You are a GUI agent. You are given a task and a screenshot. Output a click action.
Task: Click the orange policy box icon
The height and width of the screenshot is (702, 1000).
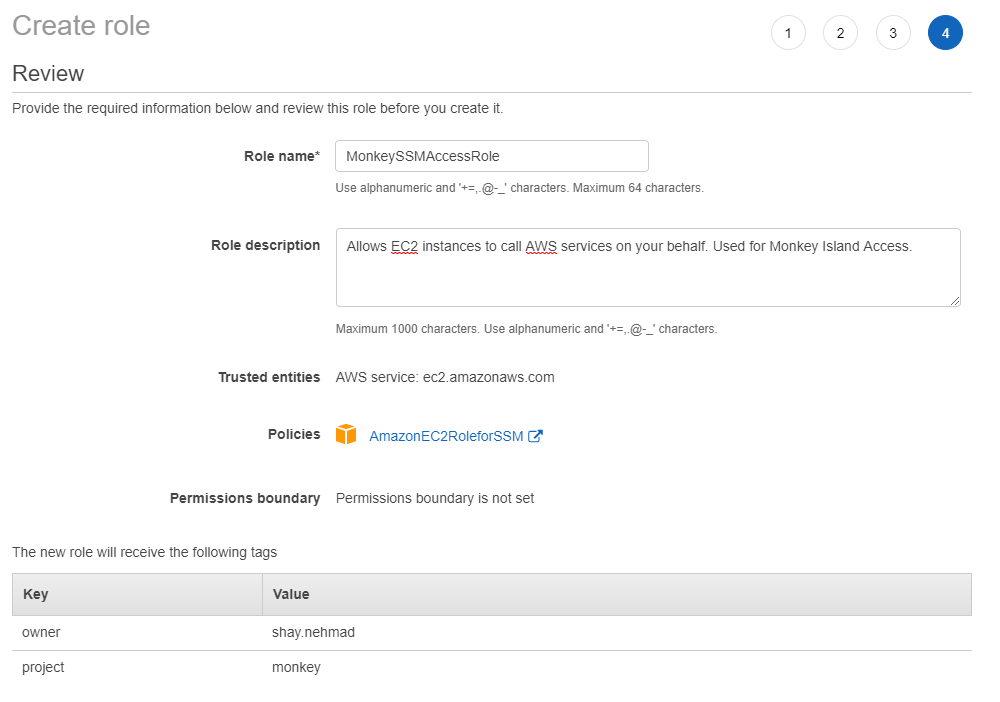coord(346,435)
